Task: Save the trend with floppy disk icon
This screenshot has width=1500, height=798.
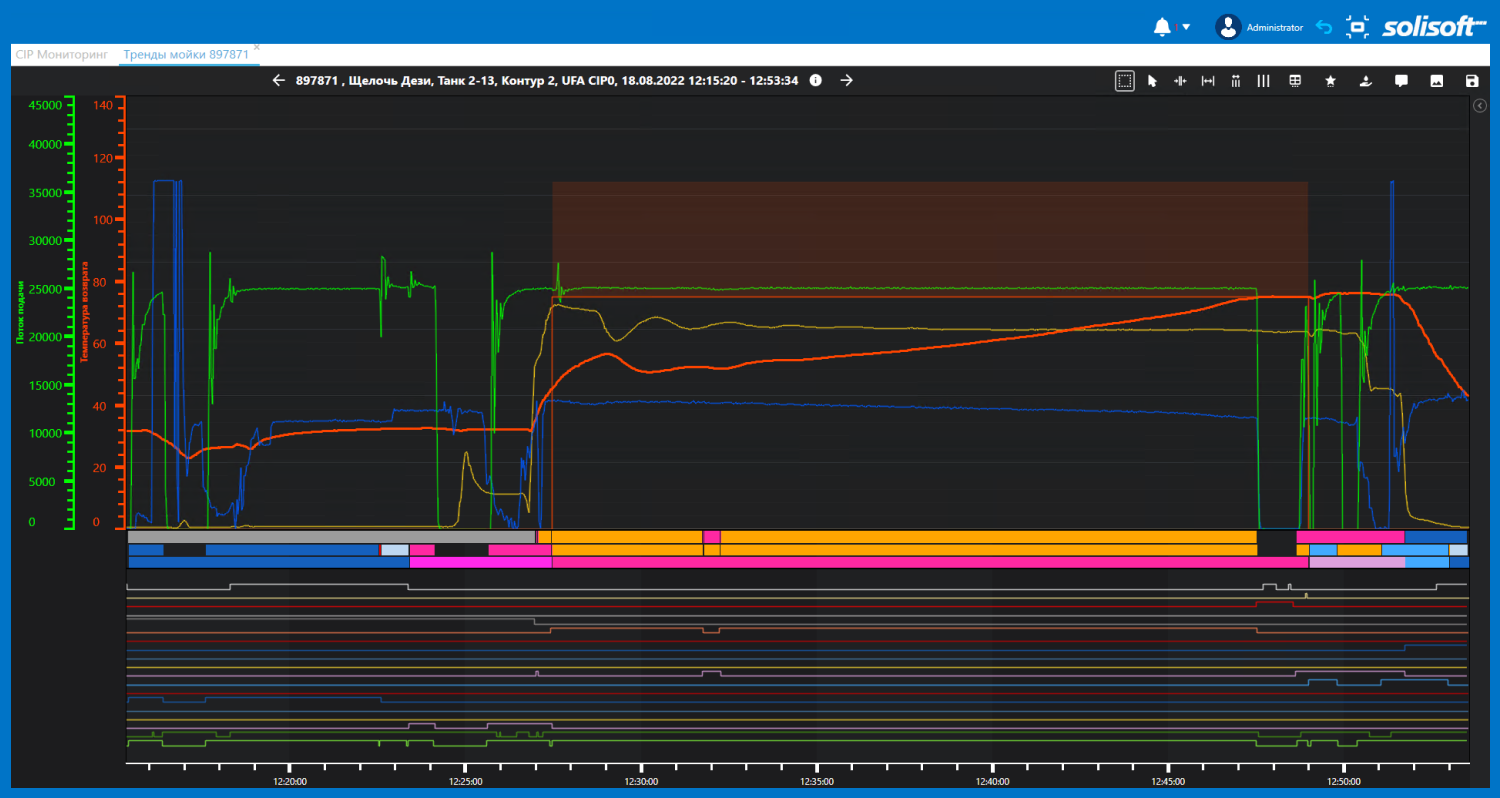Action: point(1471,81)
